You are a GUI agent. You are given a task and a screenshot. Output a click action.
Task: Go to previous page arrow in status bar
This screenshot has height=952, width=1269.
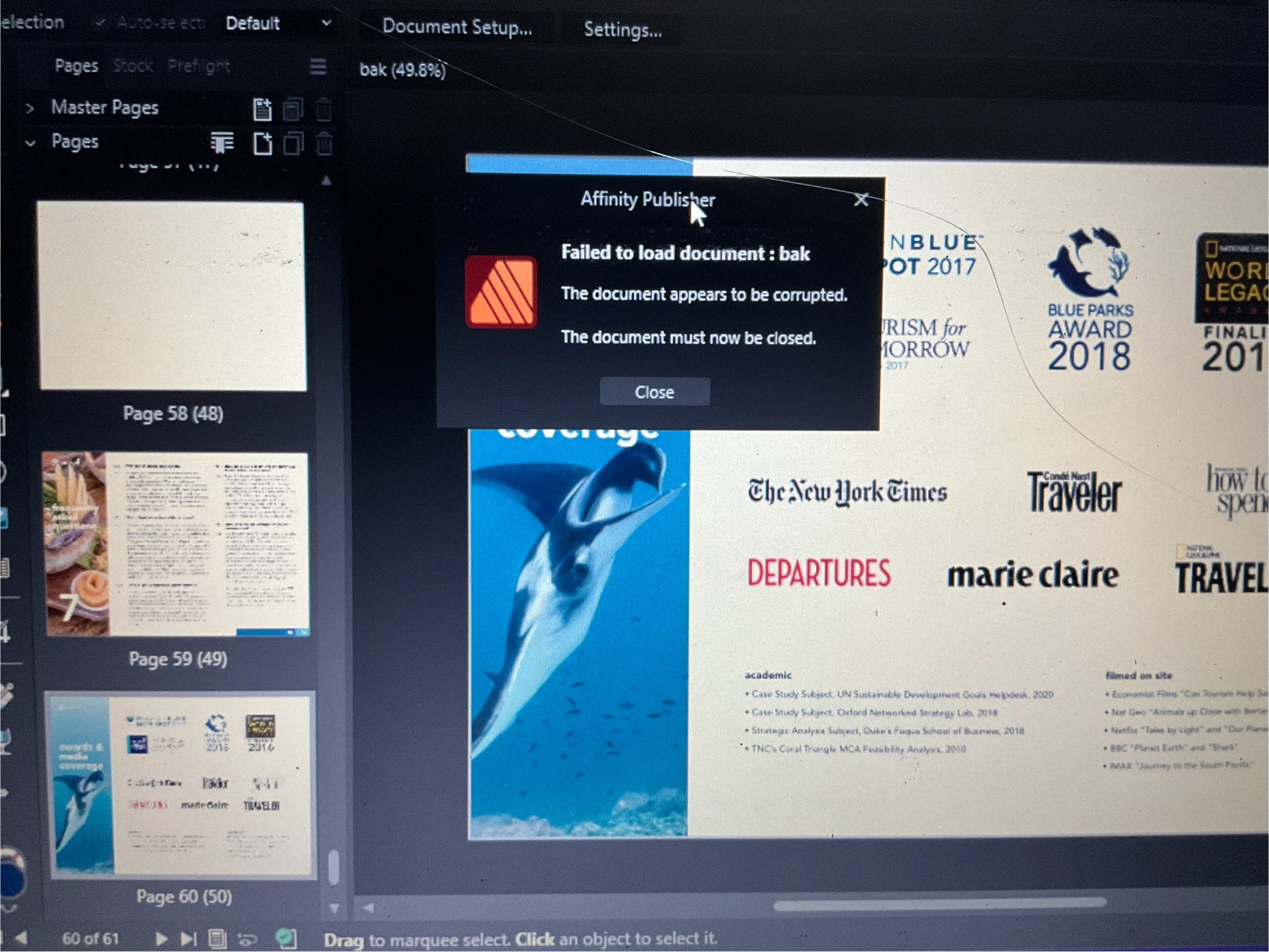tap(21, 938)
